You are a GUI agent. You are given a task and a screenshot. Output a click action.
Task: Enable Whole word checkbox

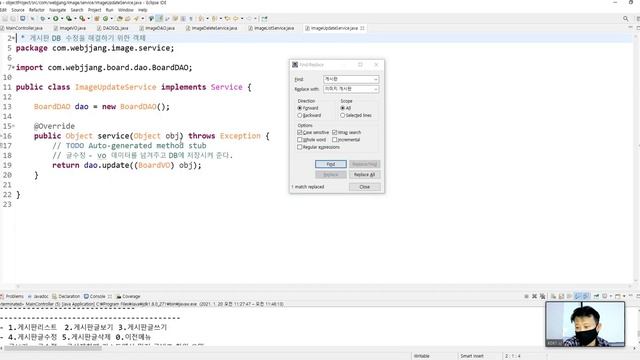point(300,140)
